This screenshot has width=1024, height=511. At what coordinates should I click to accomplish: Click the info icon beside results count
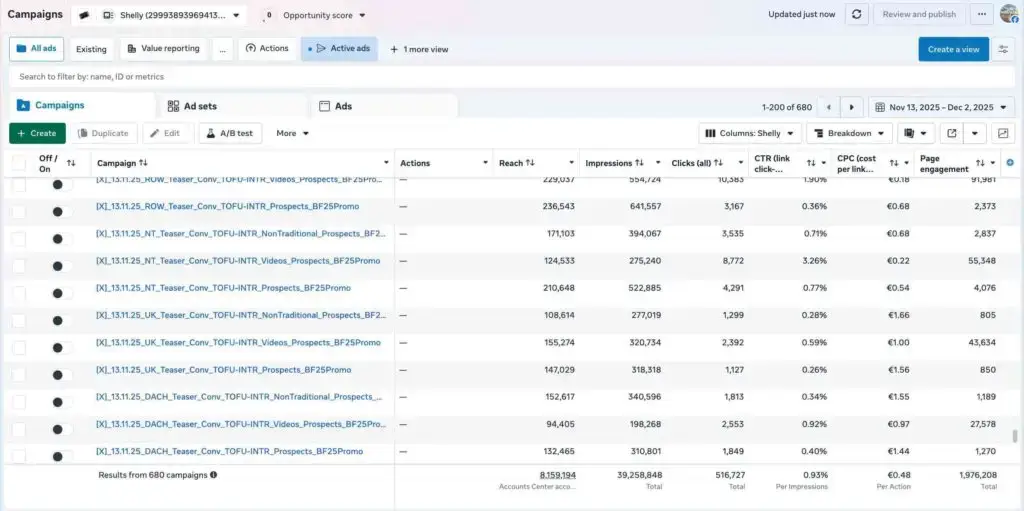click(x=214, y=475)
